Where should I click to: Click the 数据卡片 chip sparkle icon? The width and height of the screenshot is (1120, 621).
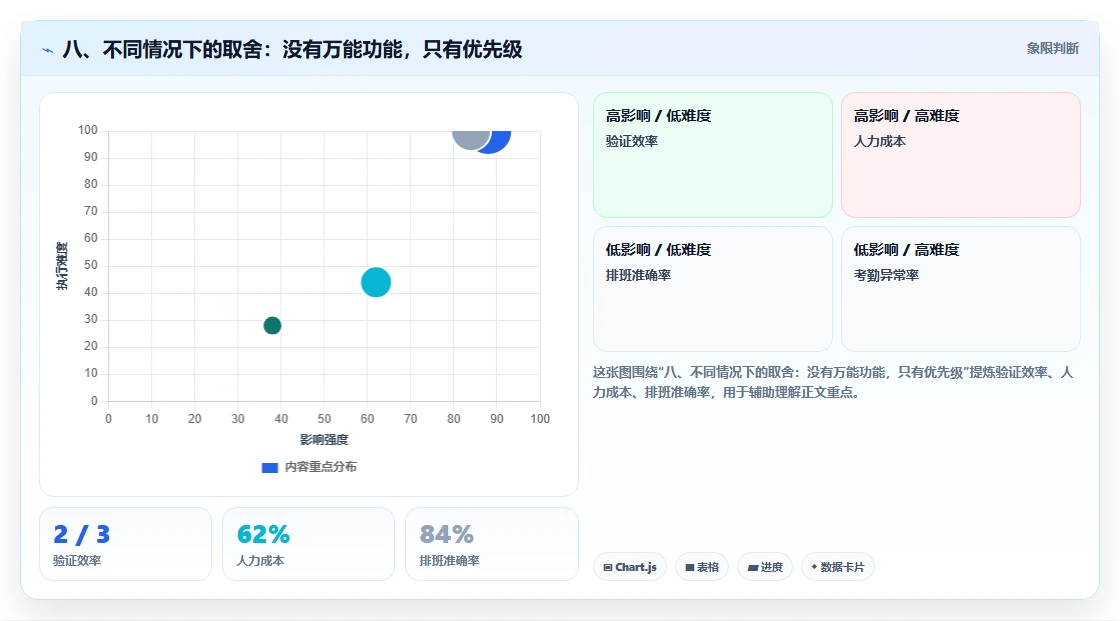(814, 567)
